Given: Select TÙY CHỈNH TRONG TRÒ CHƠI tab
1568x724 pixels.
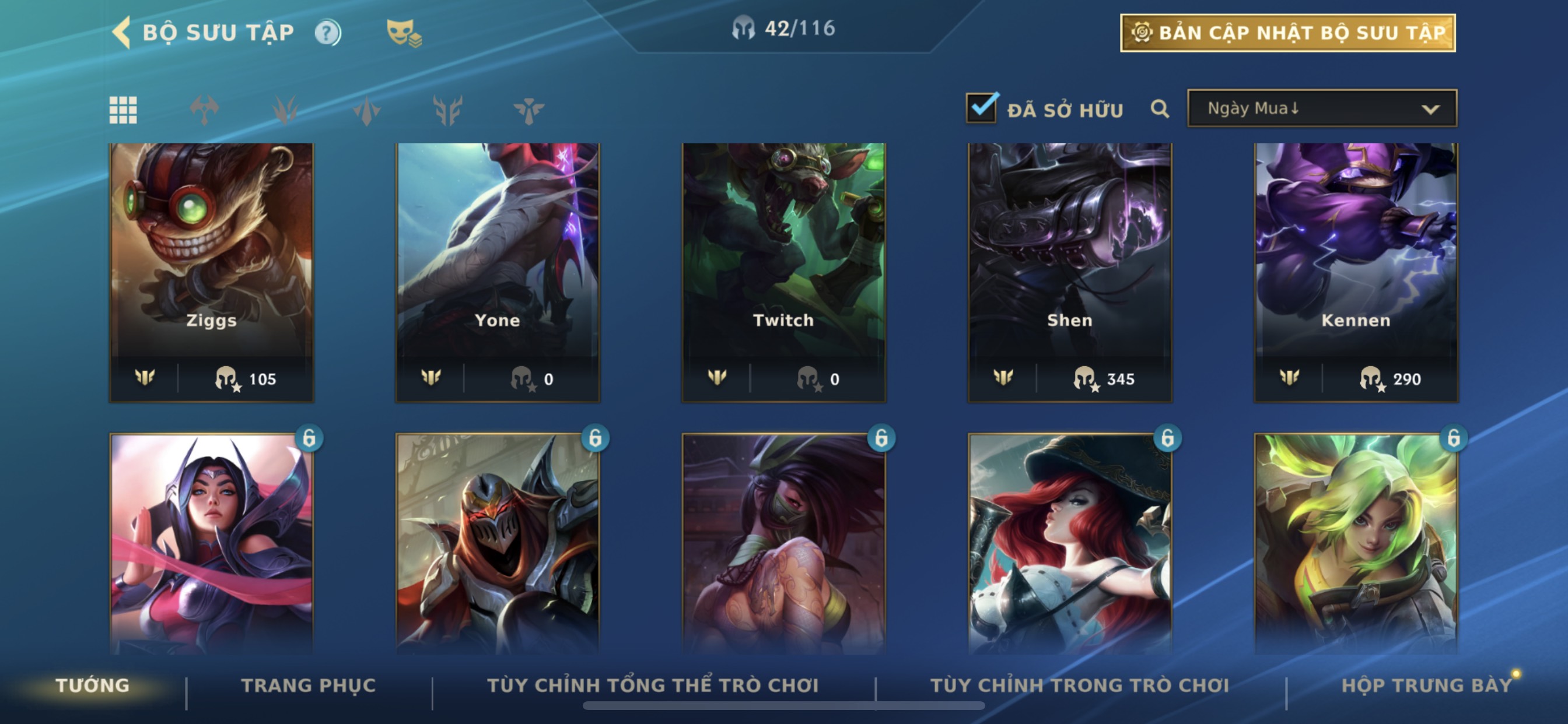Looking at the screenshot, I should pyautogui.click(x=1079, y=685).
